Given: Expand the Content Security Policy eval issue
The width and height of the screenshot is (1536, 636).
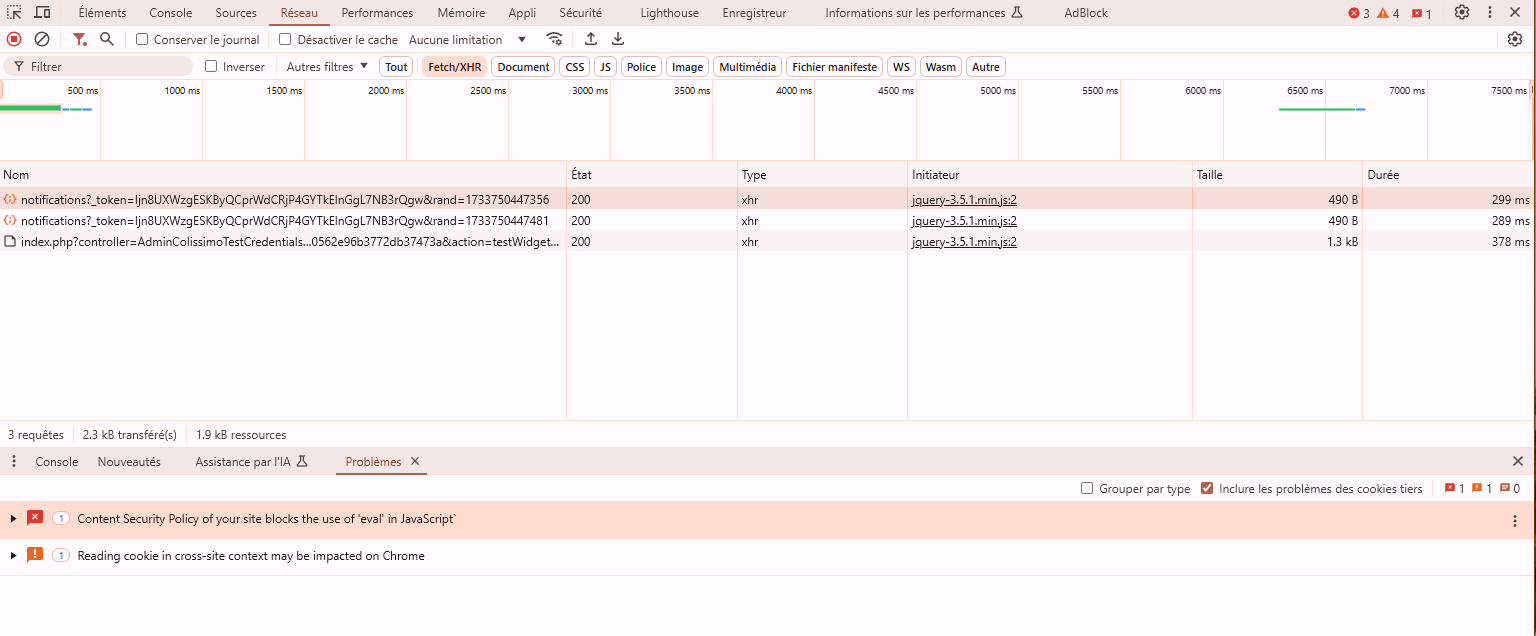Looking at the screenshot, I should [14, 519].
